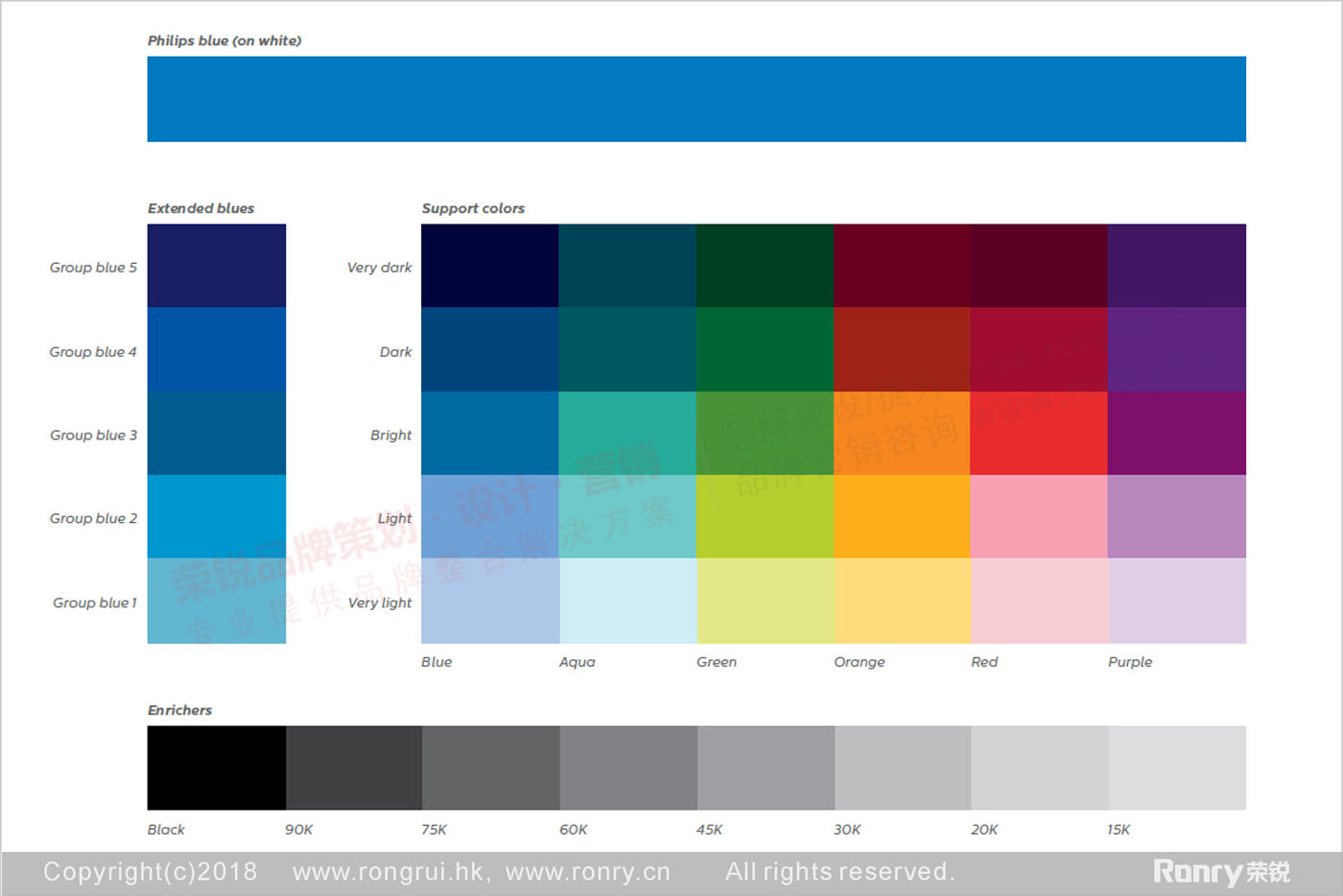The image size is (1343, 896).
Task: Choose the Dark Red support swatch
Action: (x=1039, y=349)
